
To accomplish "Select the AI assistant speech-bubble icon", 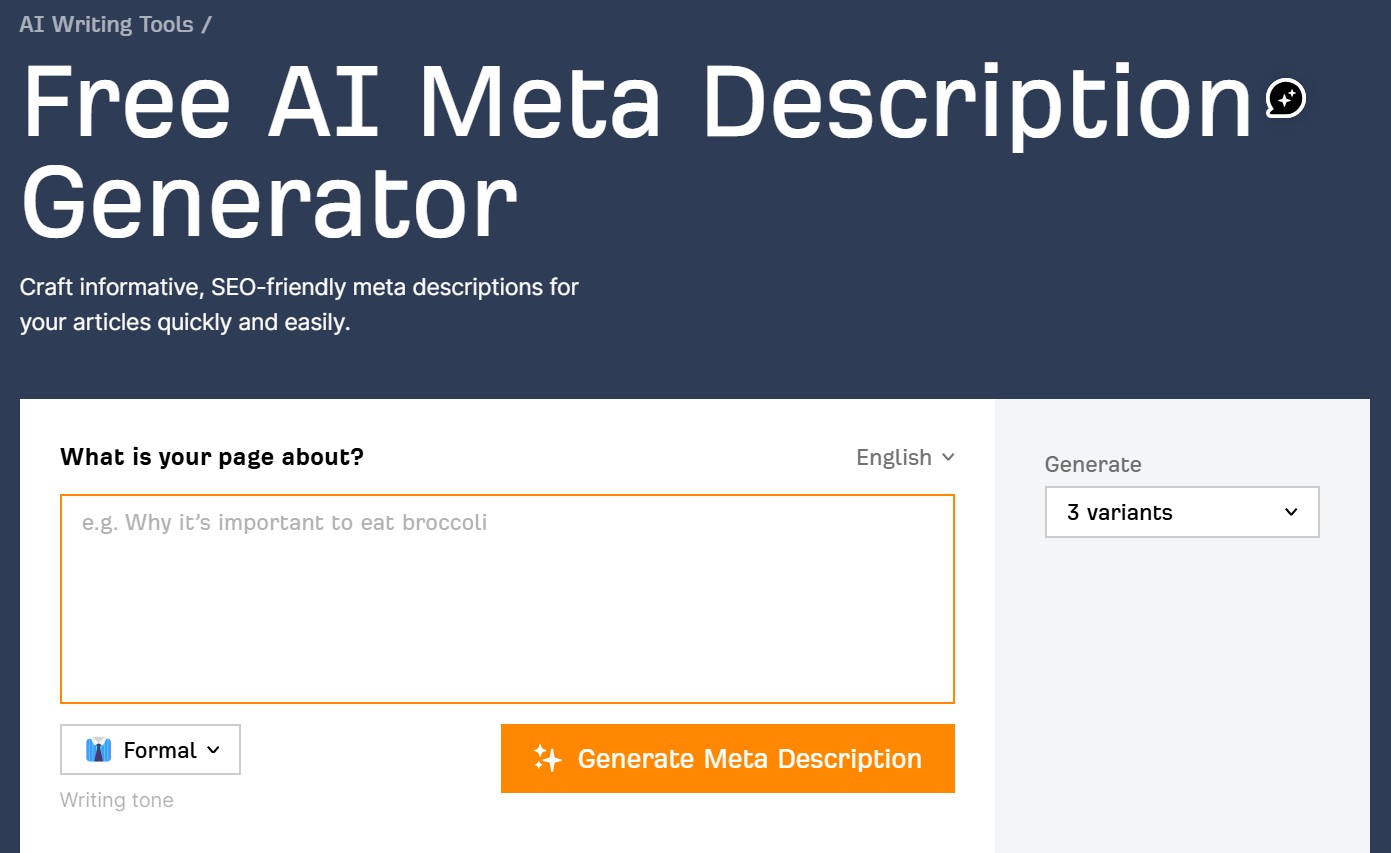I will 1283,97.
